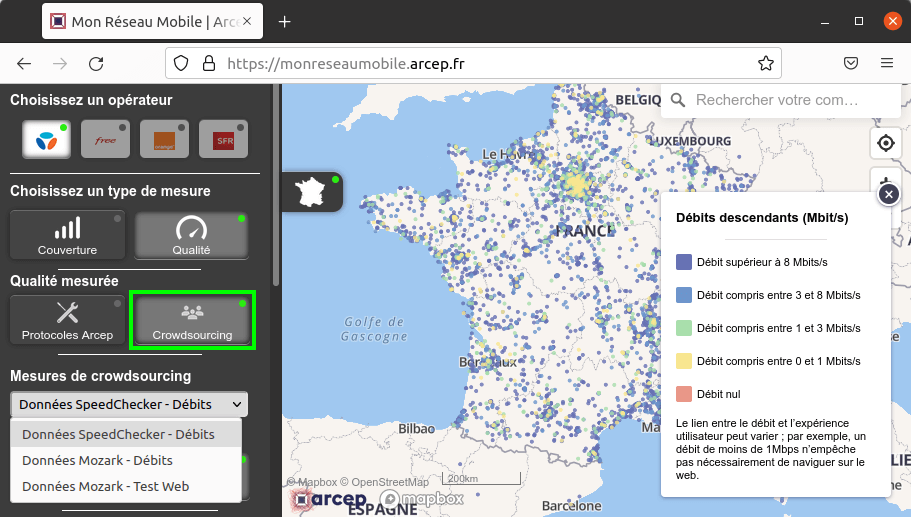Viewport: 911px width, 517px height.
Task: Collapse the Mesures de crowdsourcing dropdown
Action: [129, 404]
